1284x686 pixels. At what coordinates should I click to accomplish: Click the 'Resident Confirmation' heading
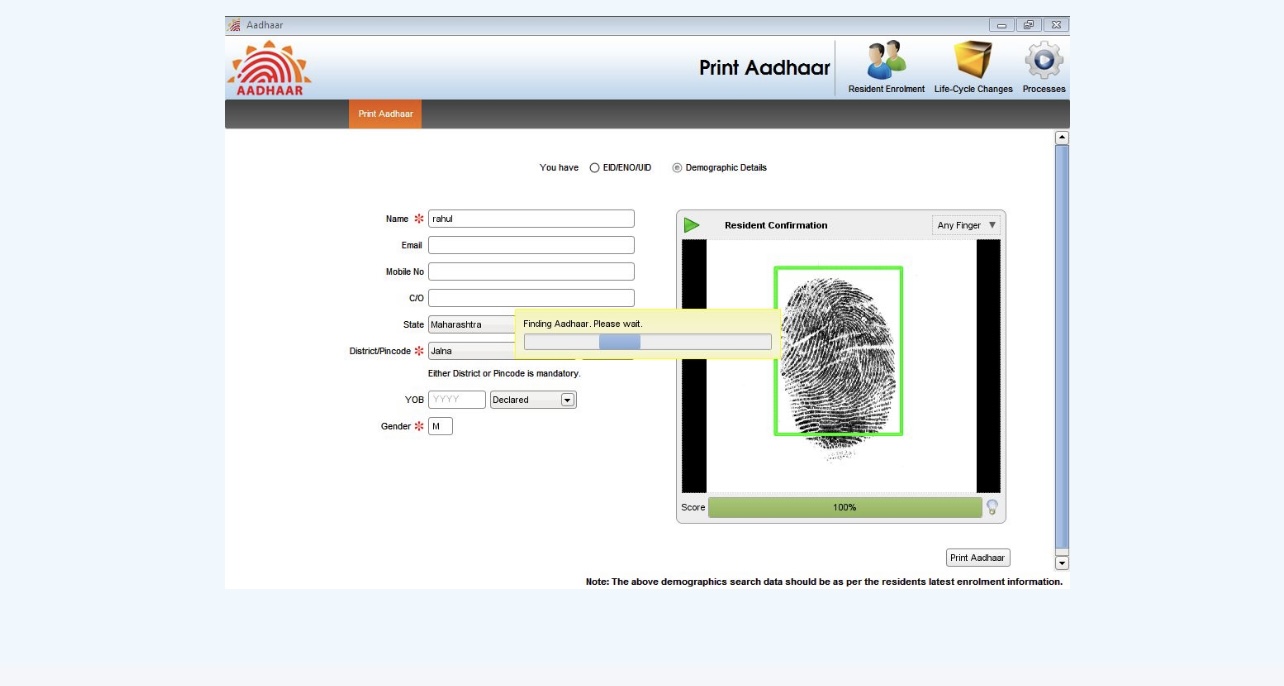pos(776,225)
